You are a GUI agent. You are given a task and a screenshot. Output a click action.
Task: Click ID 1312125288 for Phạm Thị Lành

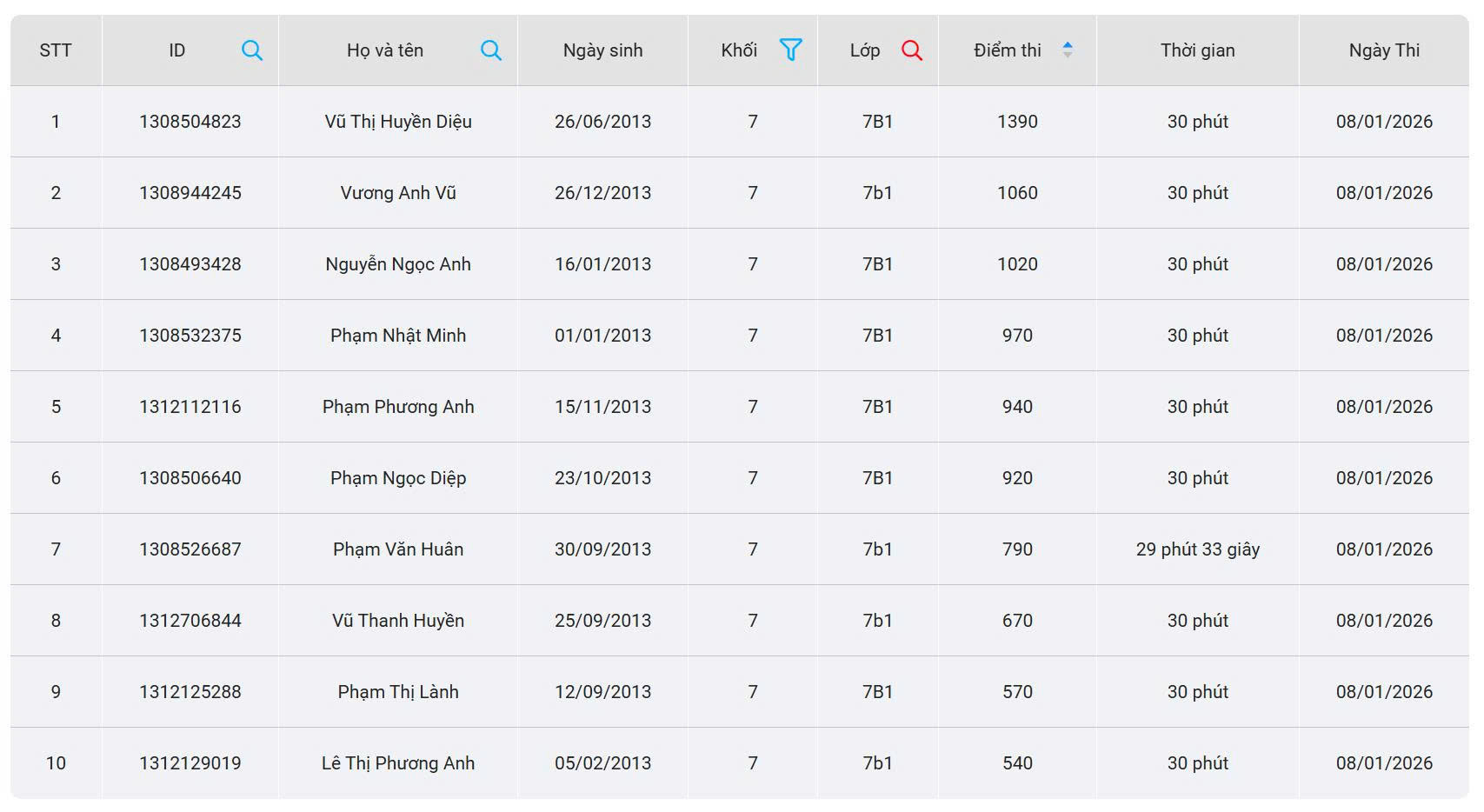click(x=190, y=692)
